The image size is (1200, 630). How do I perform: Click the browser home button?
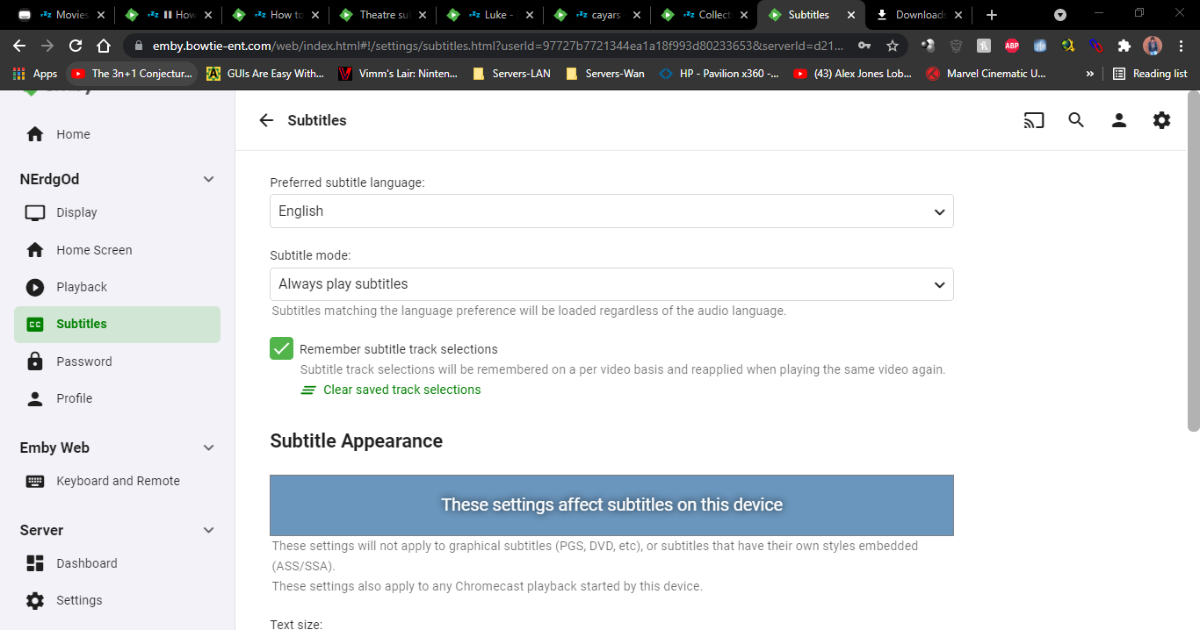point(103,46)
